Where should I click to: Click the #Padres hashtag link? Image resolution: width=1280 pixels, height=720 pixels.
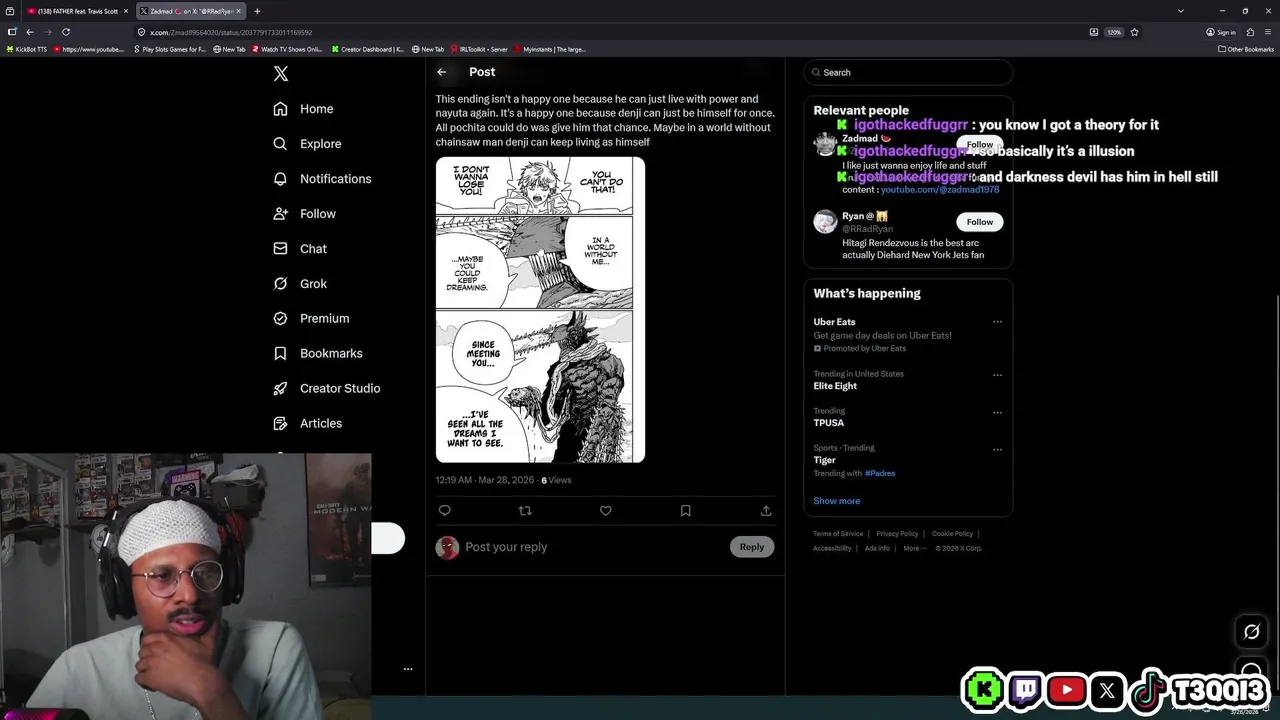pyautogui.click(x=880, y=473)
